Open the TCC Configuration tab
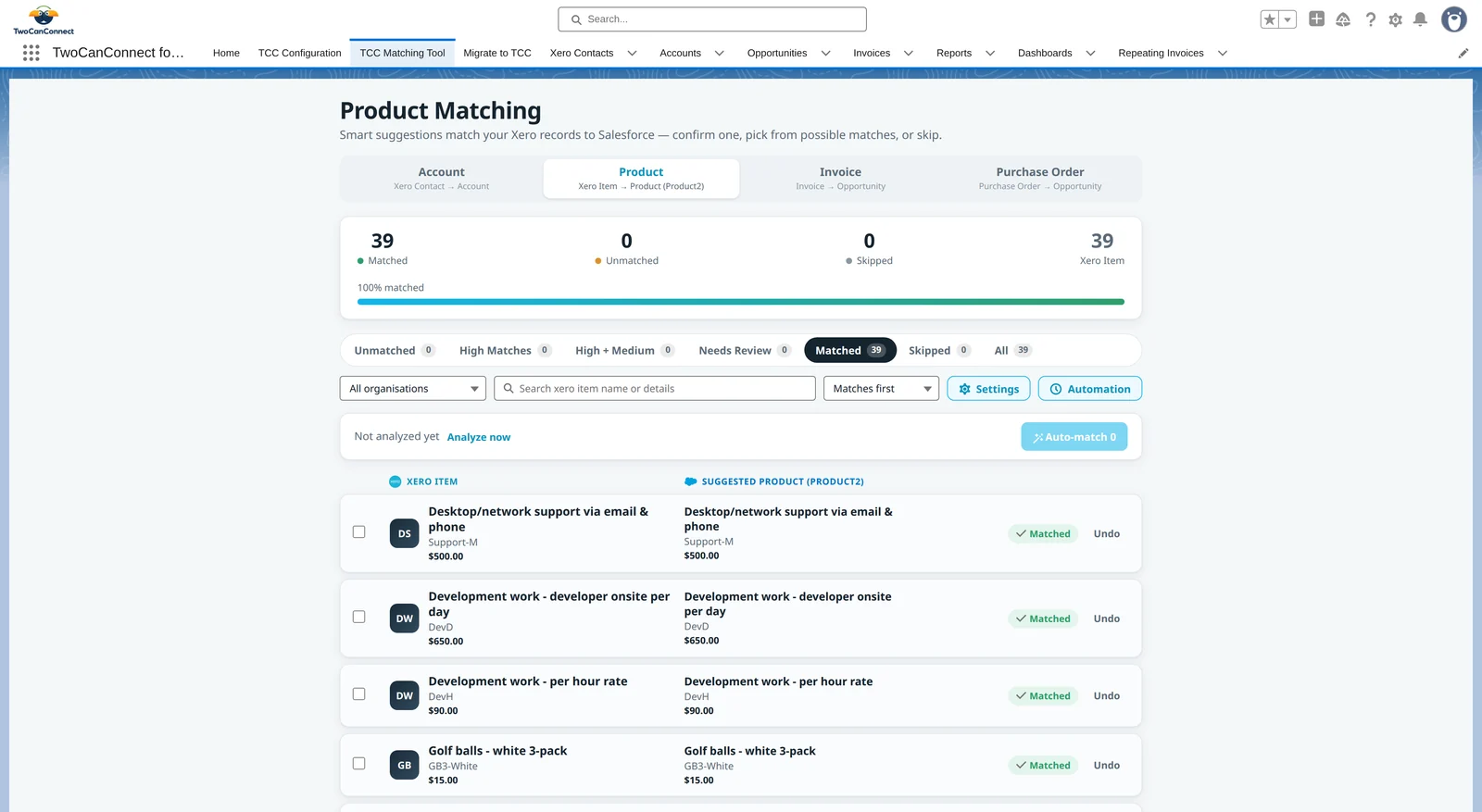This screenshot has height=812, width=1482. tap(299, 53)
